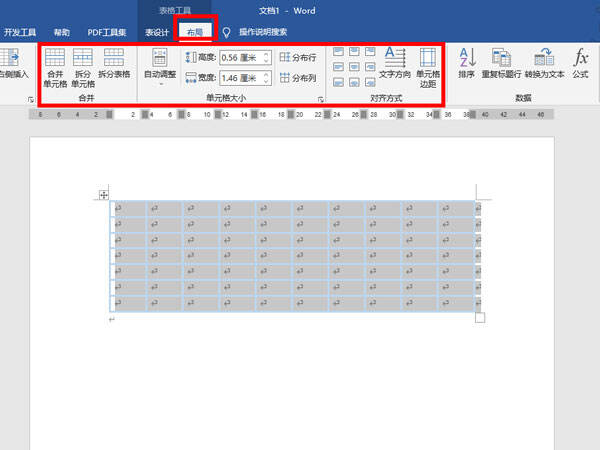
Task: Switch to the Table Design (表设计) tab
Action: pos(156,32)
